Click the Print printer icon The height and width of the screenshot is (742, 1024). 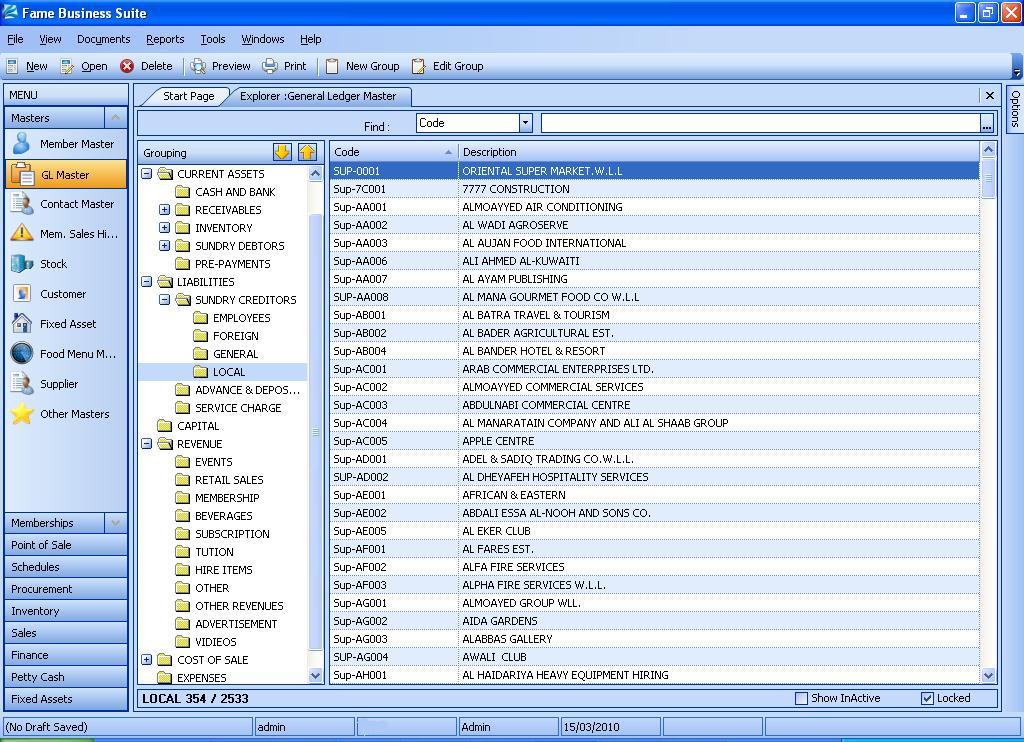click(270, 66)
